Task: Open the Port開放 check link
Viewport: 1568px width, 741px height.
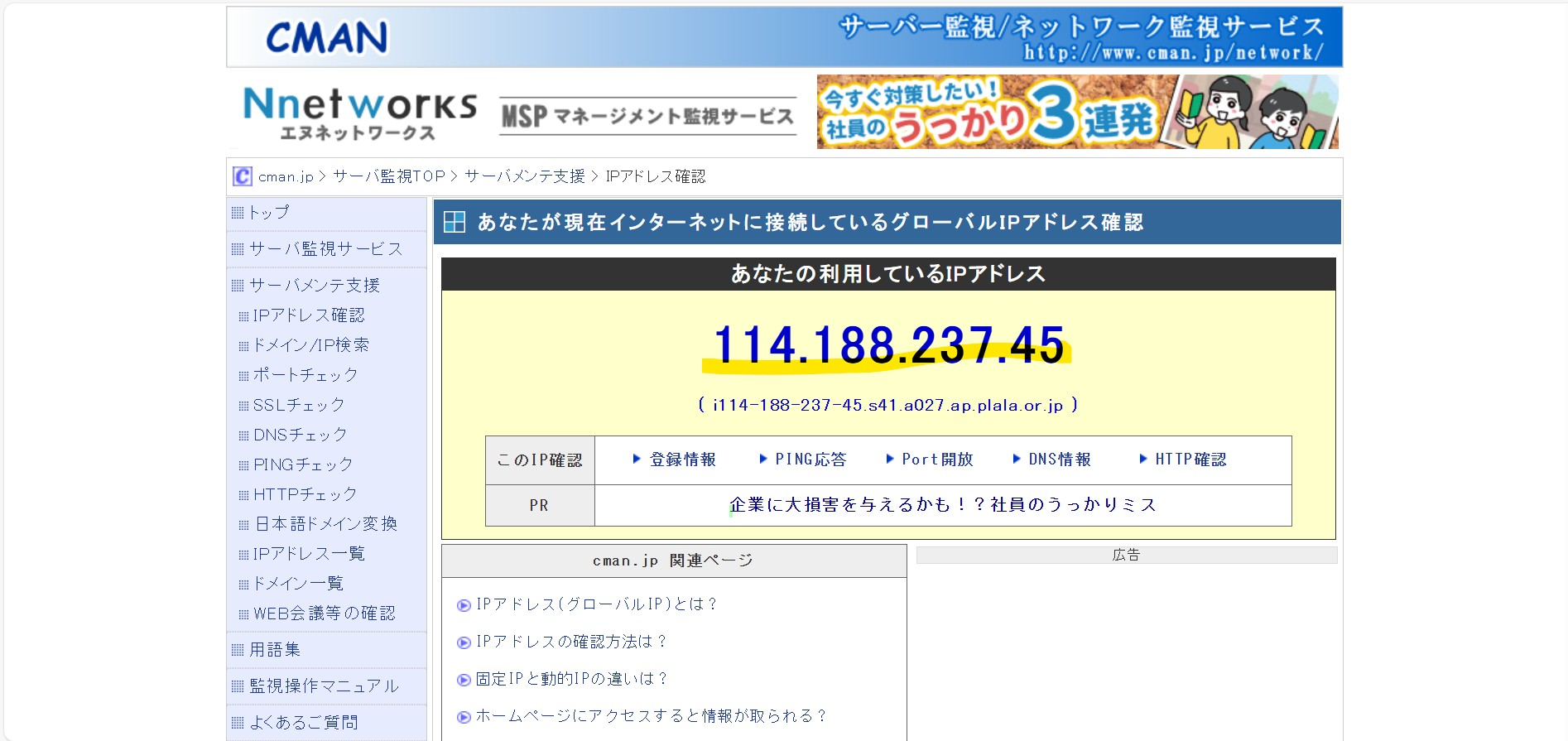Action: point(936,460)
